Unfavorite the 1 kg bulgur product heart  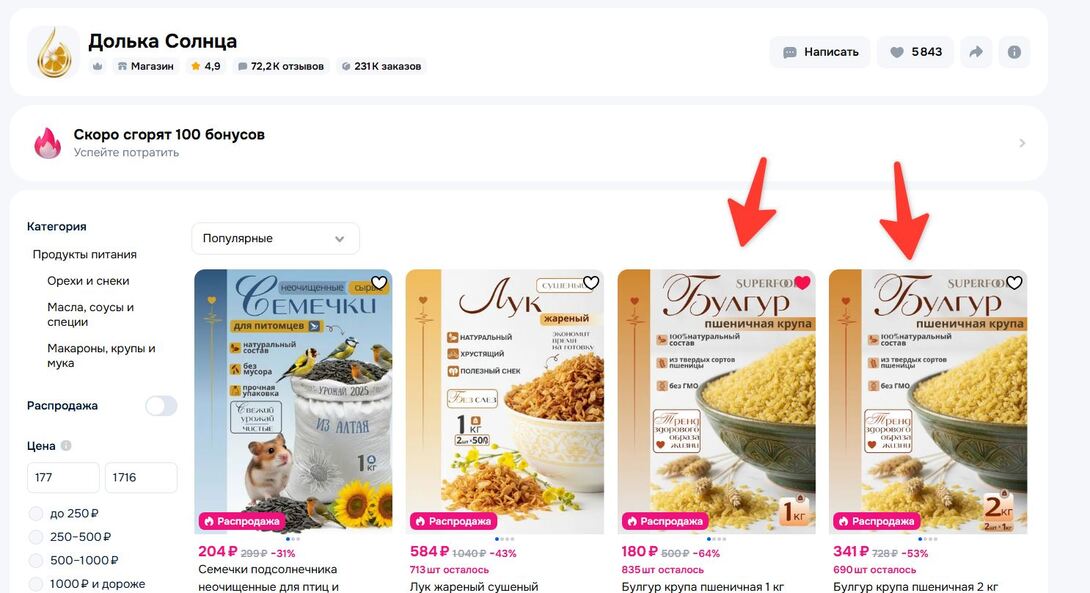tap(803, 282)
